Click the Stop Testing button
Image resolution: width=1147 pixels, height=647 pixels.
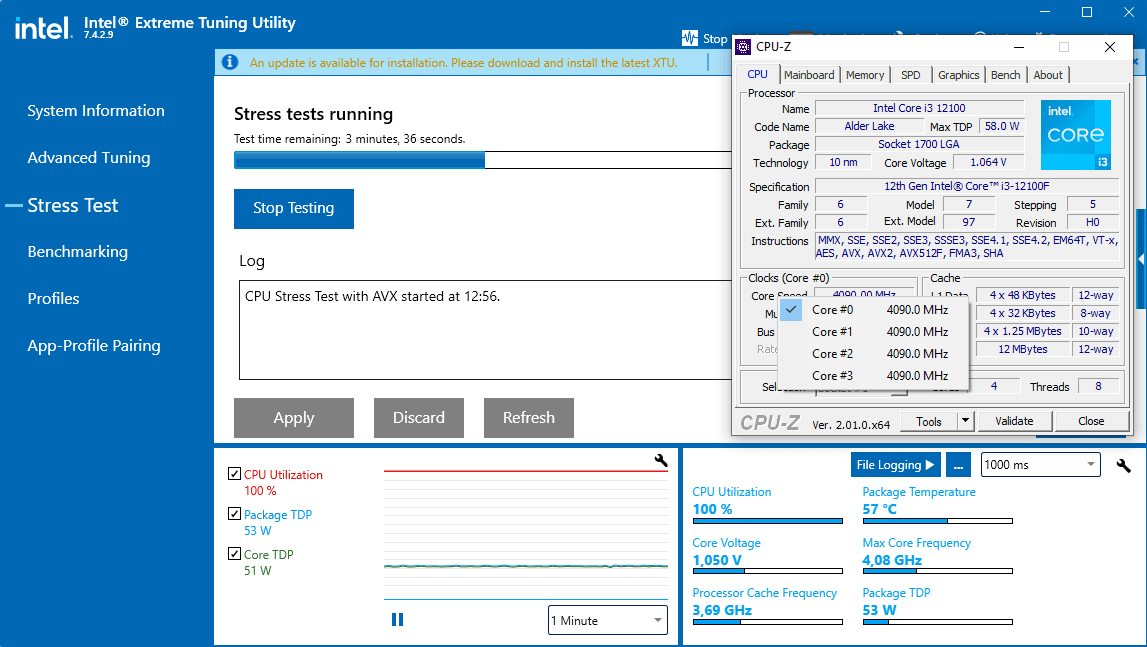(293, 209)
